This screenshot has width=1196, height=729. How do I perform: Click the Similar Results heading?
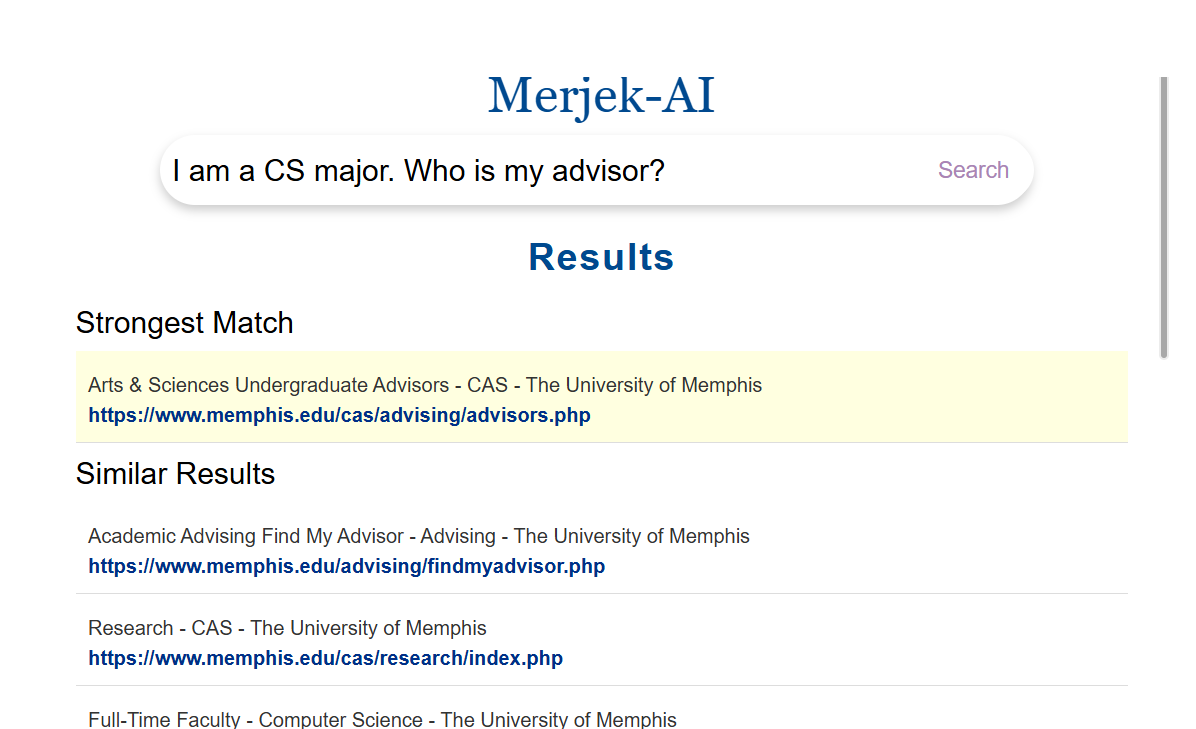click(x=176, y=474)
